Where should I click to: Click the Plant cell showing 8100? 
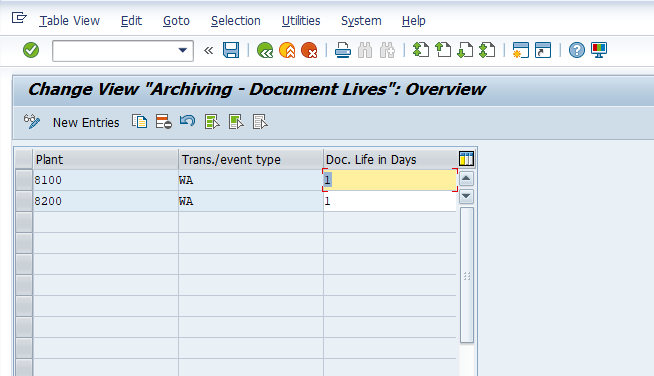click(x=106, y=180)
